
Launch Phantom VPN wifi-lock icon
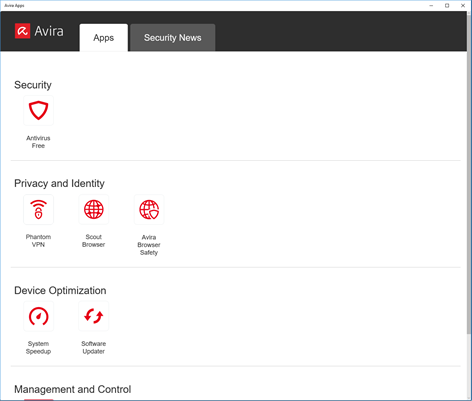38,209
